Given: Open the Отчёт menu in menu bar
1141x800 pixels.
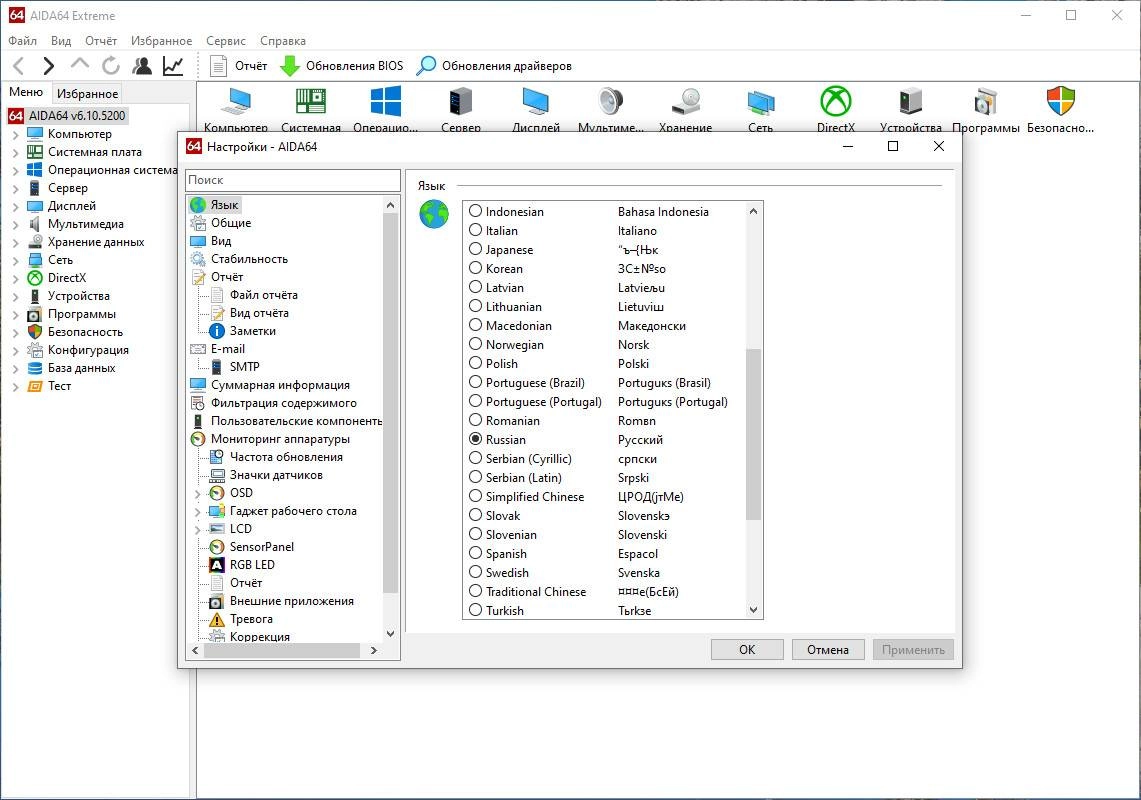Looking at the screenshot, I should click(100, 41).
